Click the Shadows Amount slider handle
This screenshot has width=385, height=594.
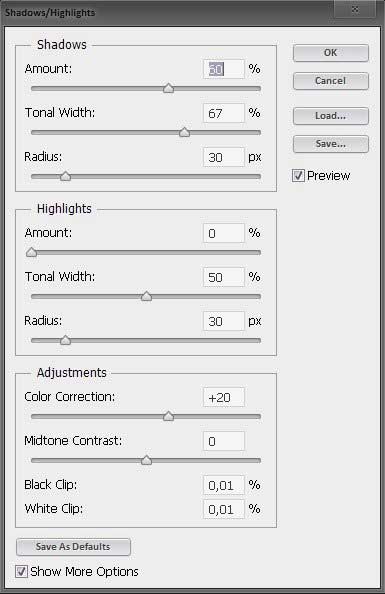169,88
